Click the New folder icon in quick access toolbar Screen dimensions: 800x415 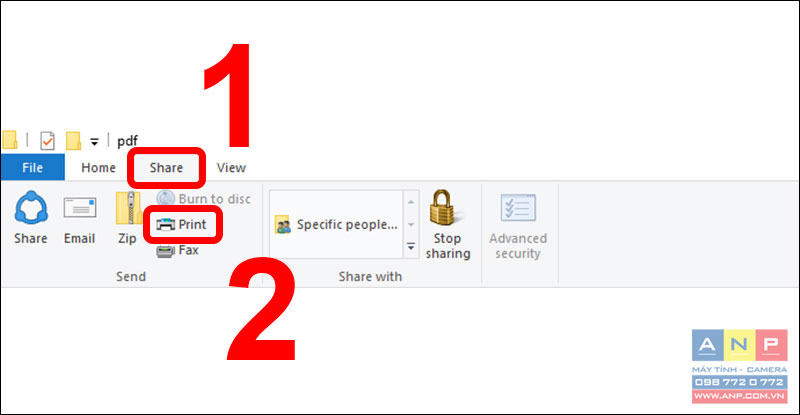73,140
